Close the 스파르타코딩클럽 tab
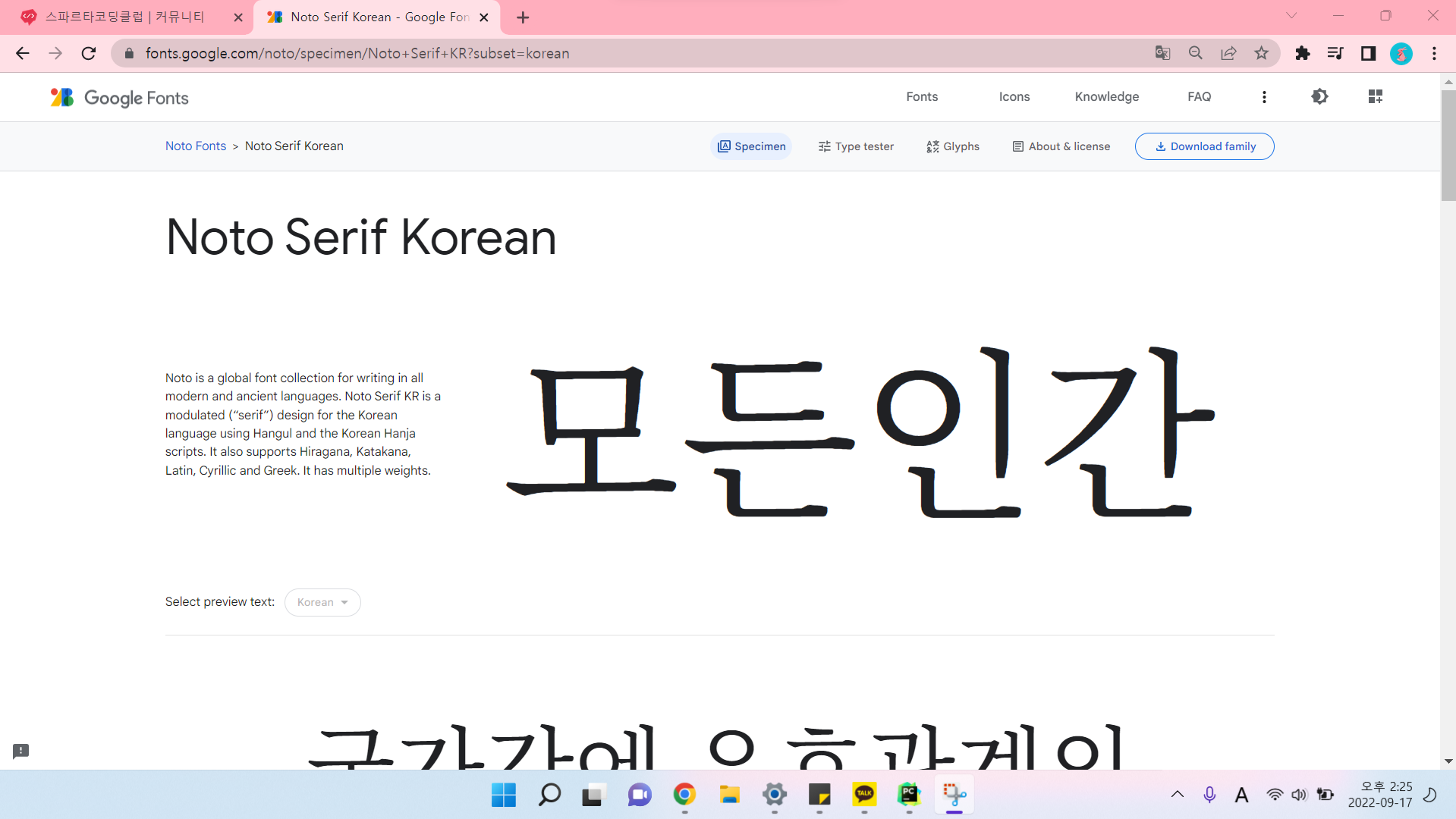 (x=238, y=17)
